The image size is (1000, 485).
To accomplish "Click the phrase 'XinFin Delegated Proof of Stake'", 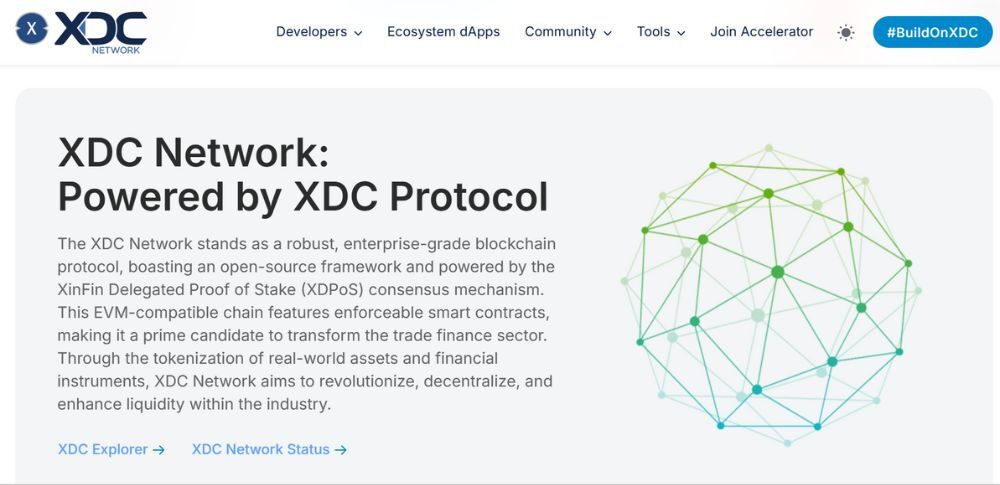I will click(x=175, y=290).
